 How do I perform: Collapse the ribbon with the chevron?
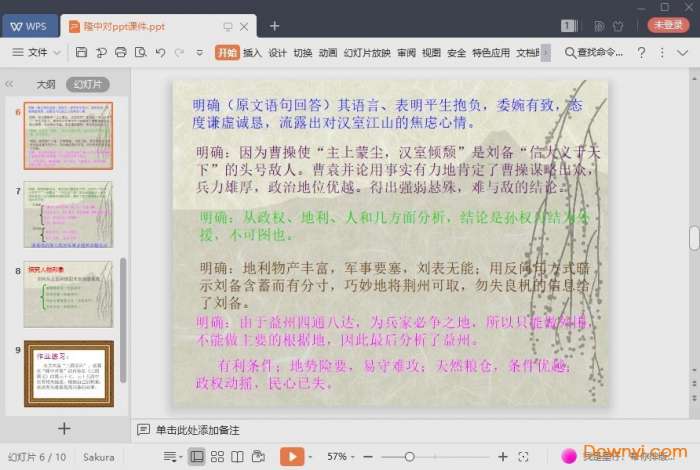pyautogui.click(x=682, y=53)
